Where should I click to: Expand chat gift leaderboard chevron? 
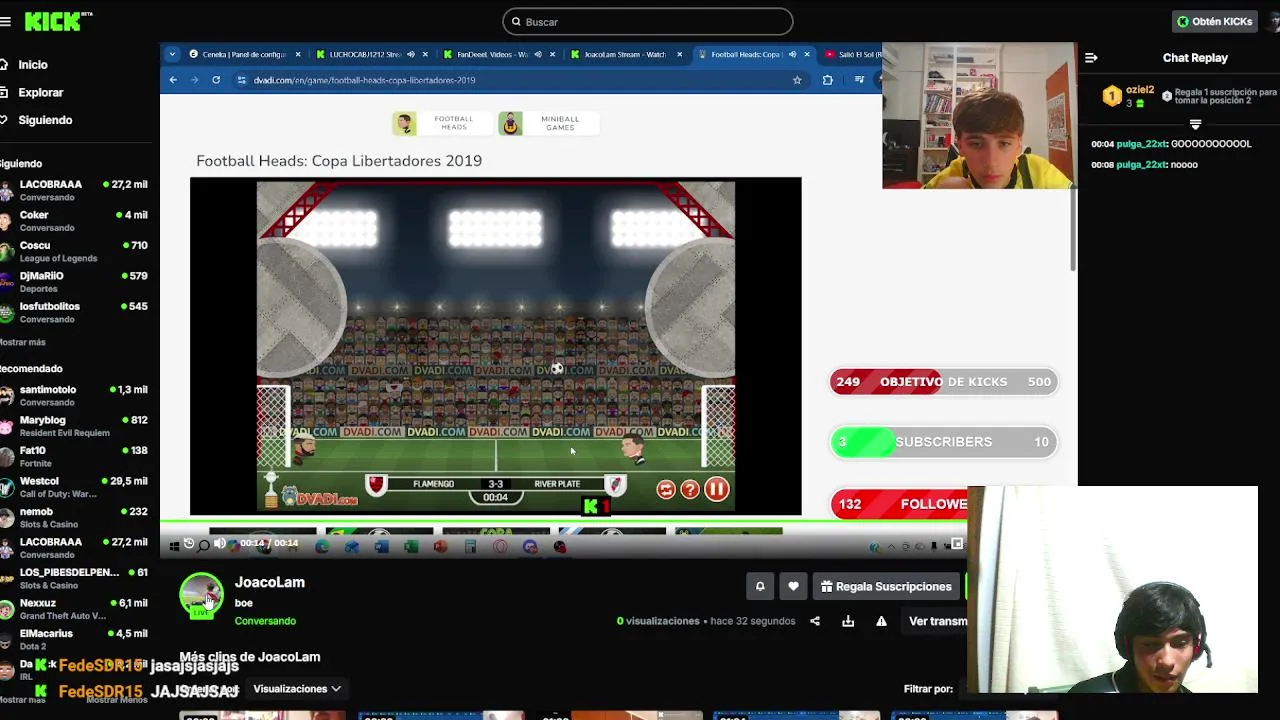click(x=1195, y=124)
